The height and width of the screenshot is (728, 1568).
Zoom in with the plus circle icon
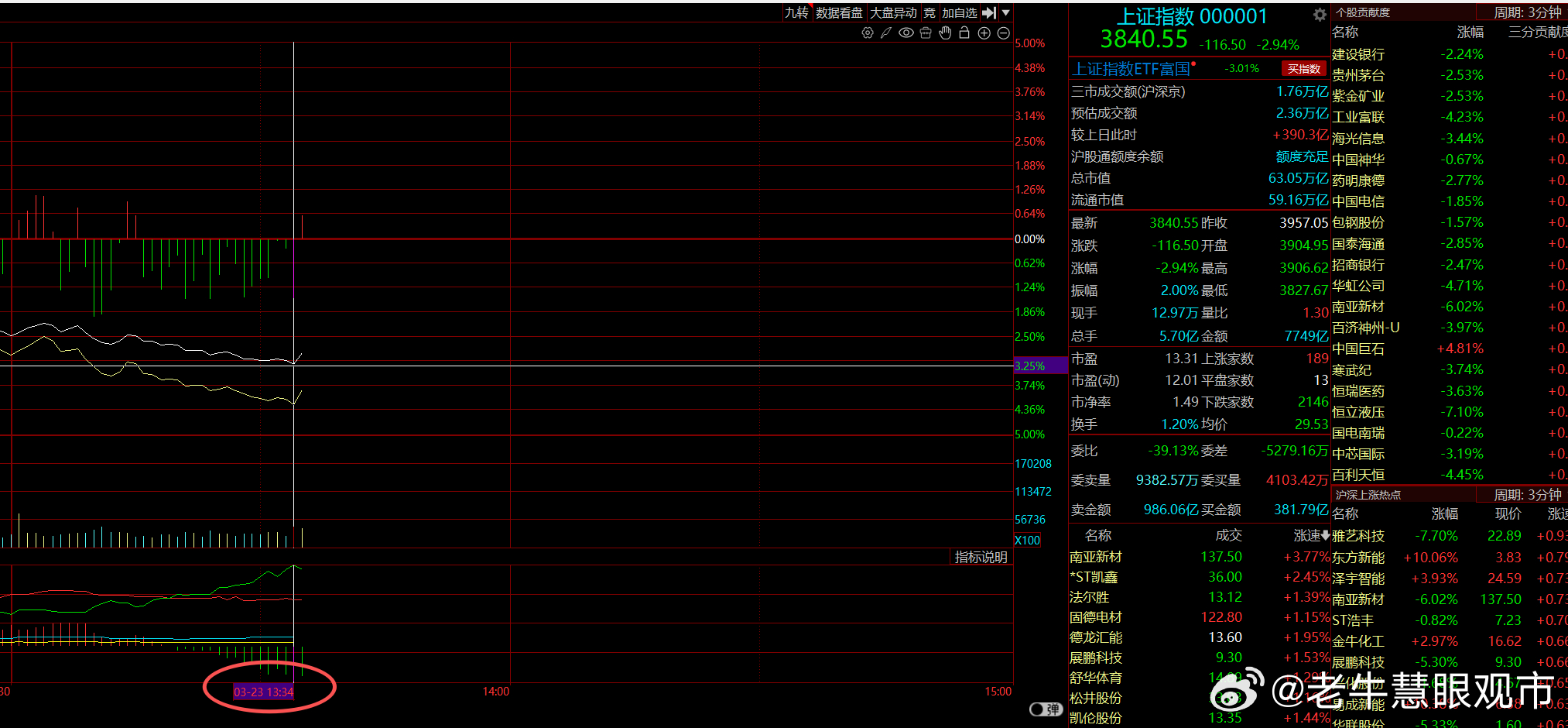984,33
